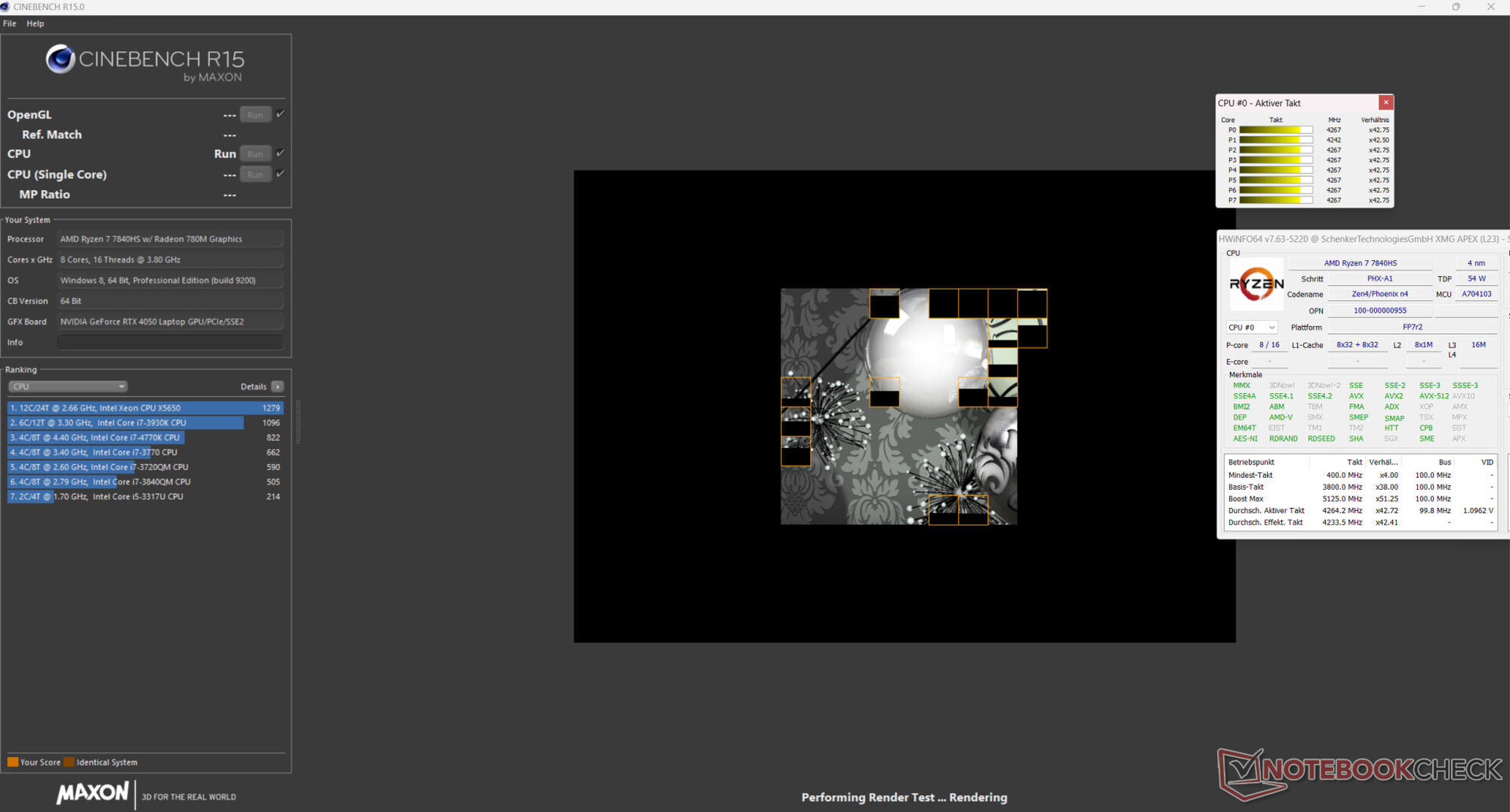The width and height of the screenshot is (1510, 812).
Task: Click the Plattform FP7r2 field
Action: (1412, 327)
